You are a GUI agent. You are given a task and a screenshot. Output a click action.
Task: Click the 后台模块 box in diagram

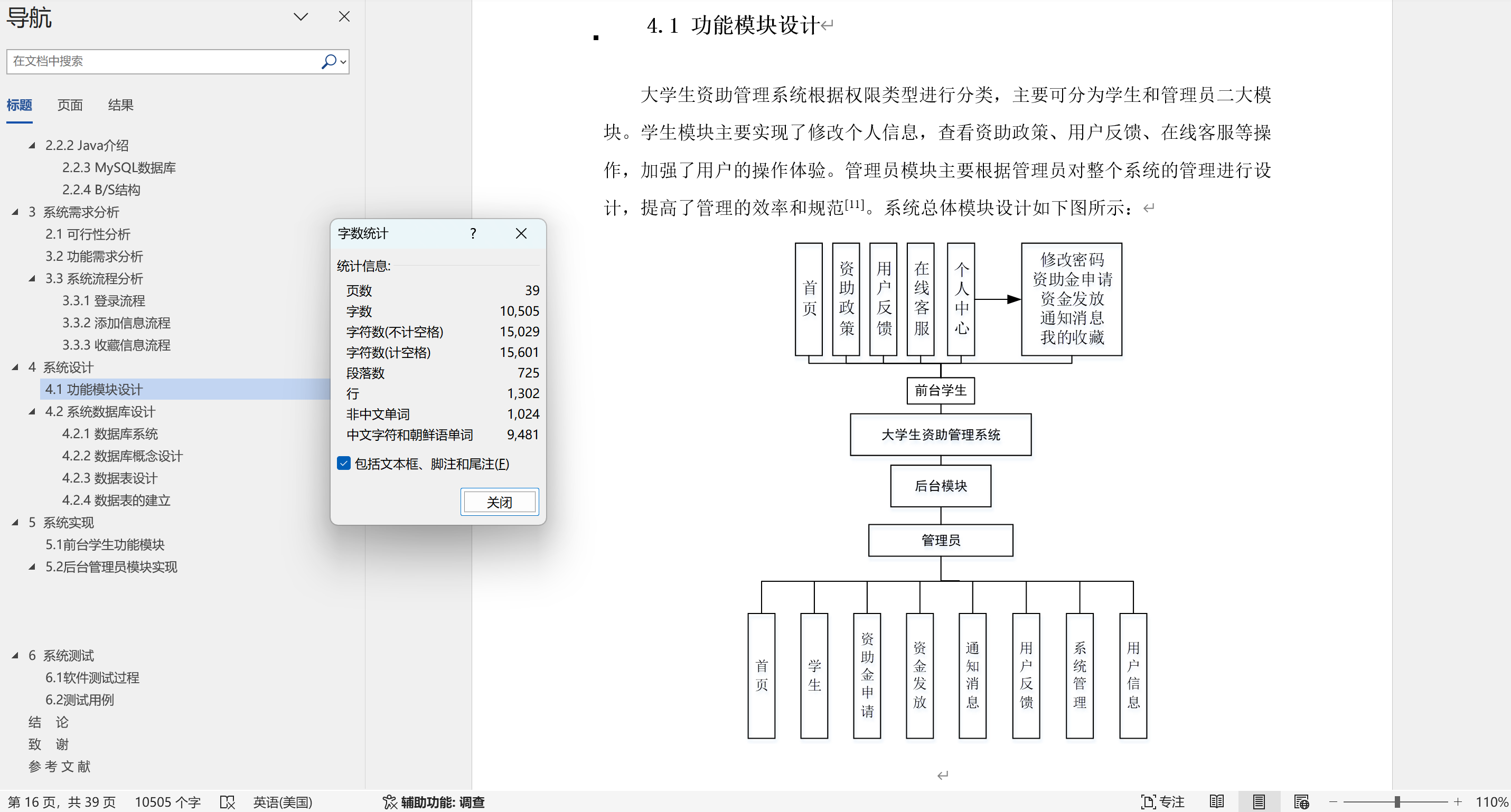(x=940, y=485)
